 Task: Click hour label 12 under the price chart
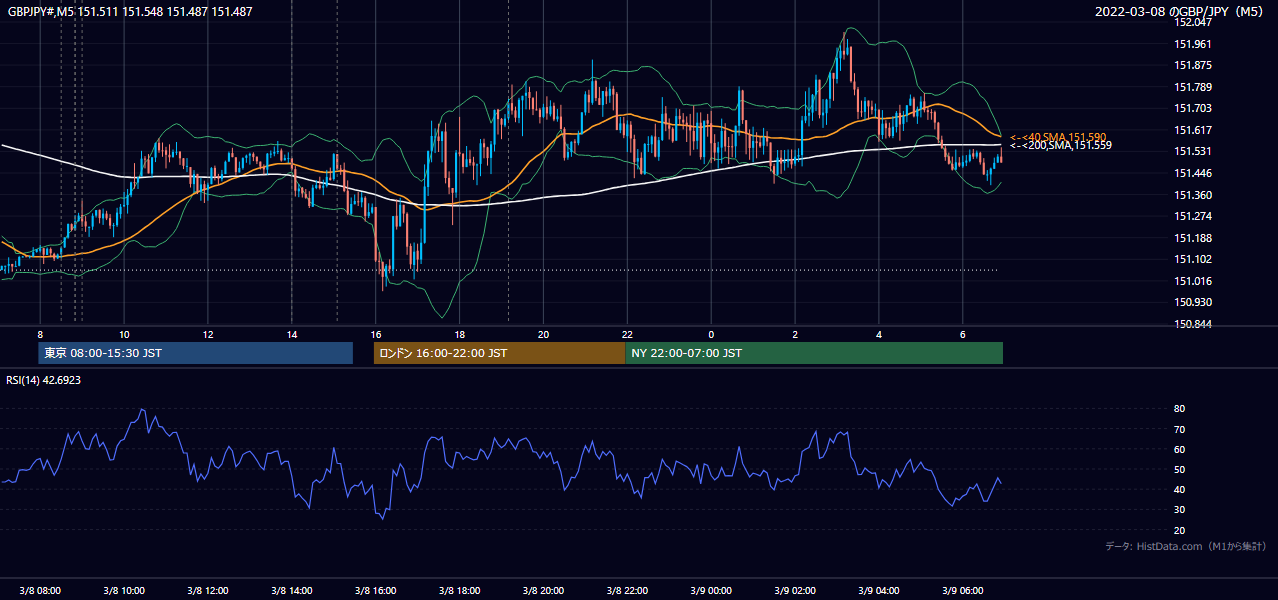[x=208, y=334]
